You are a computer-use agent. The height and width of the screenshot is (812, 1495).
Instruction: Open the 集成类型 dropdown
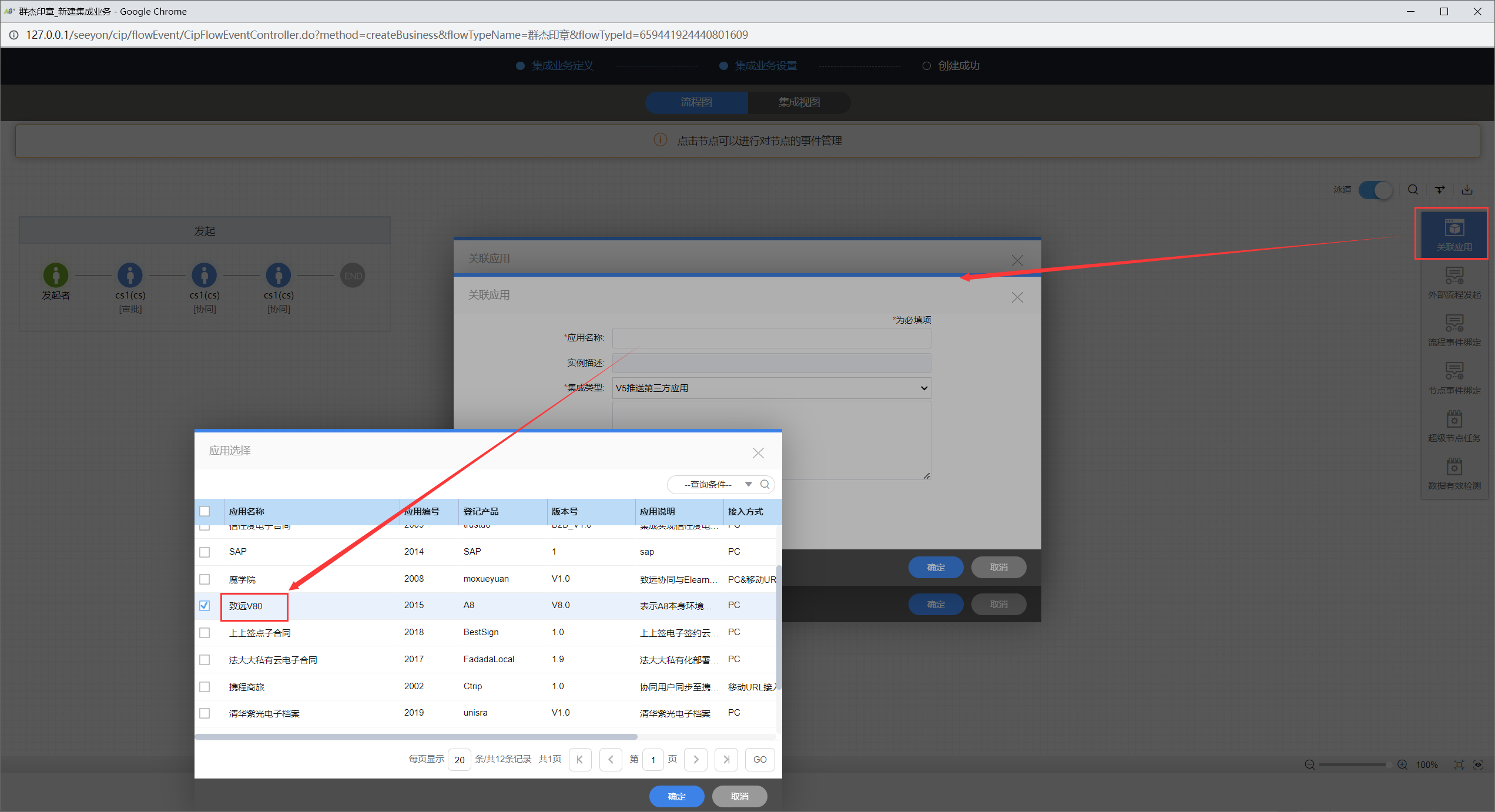[771, 388]
